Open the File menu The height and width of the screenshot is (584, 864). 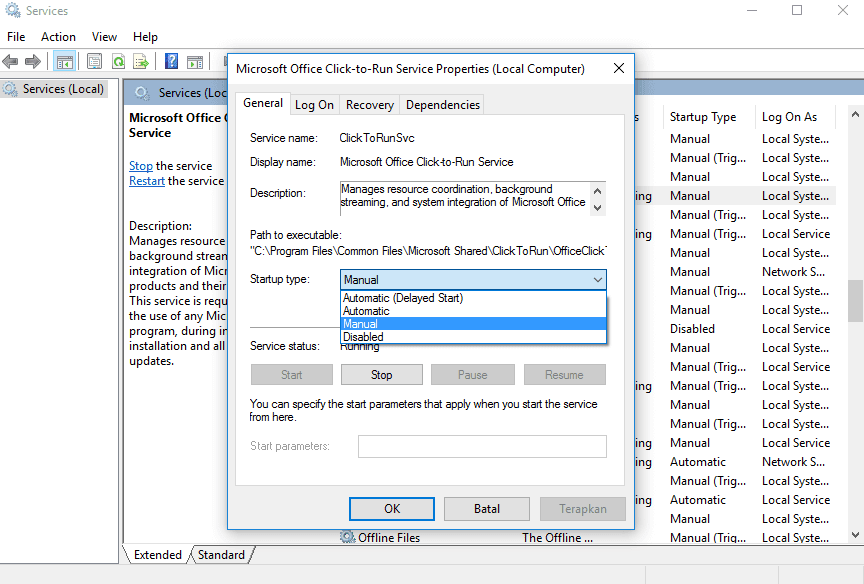click(x=16, y=37)
